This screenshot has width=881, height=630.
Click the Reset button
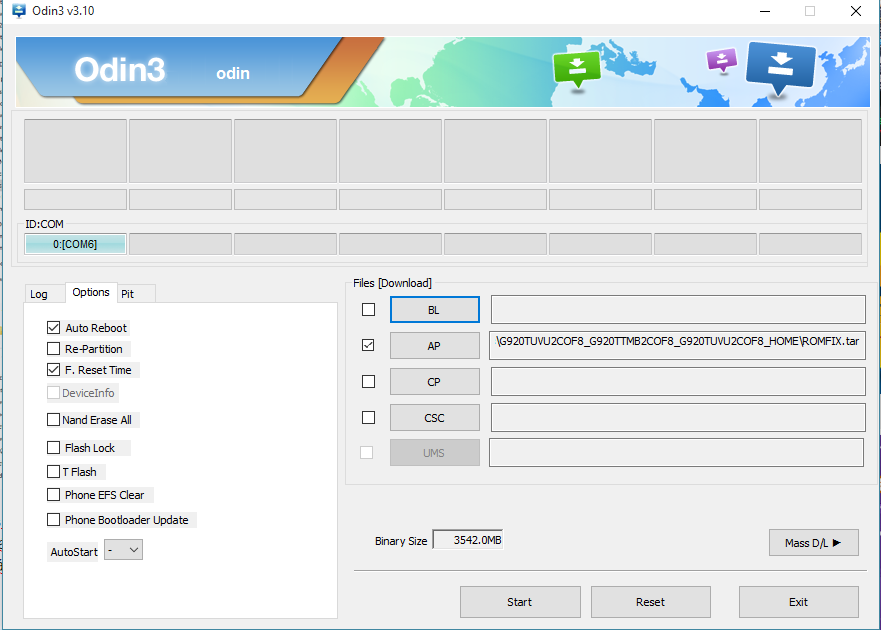tap(650, 602)
